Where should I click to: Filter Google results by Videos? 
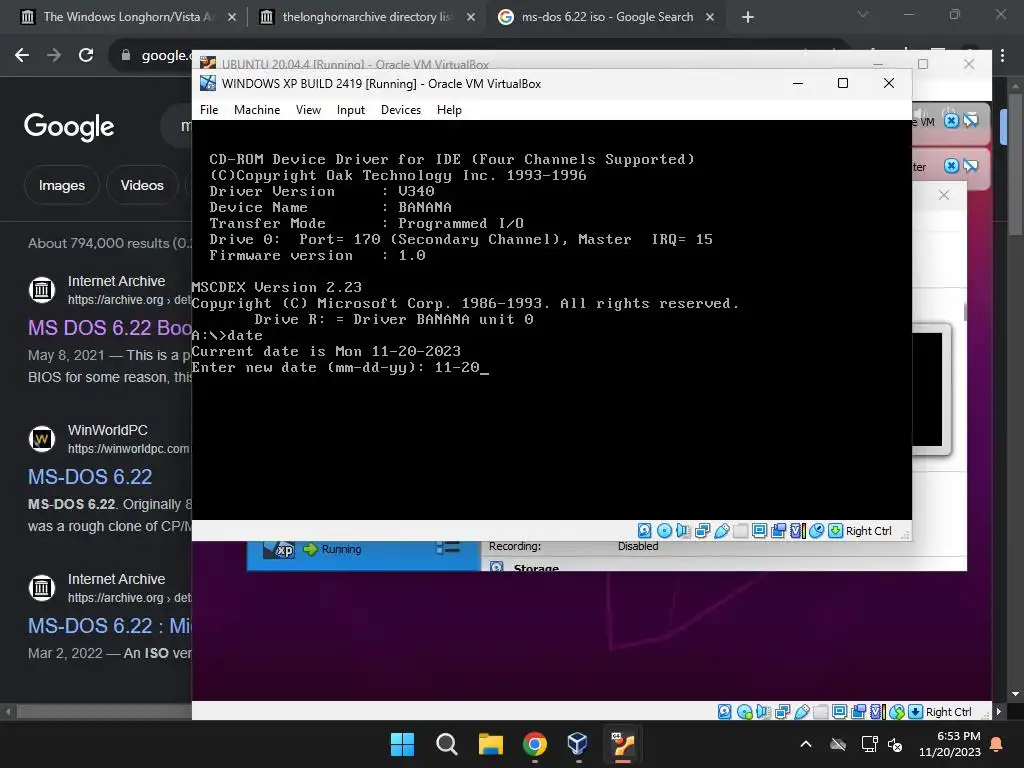click(142, 185)
